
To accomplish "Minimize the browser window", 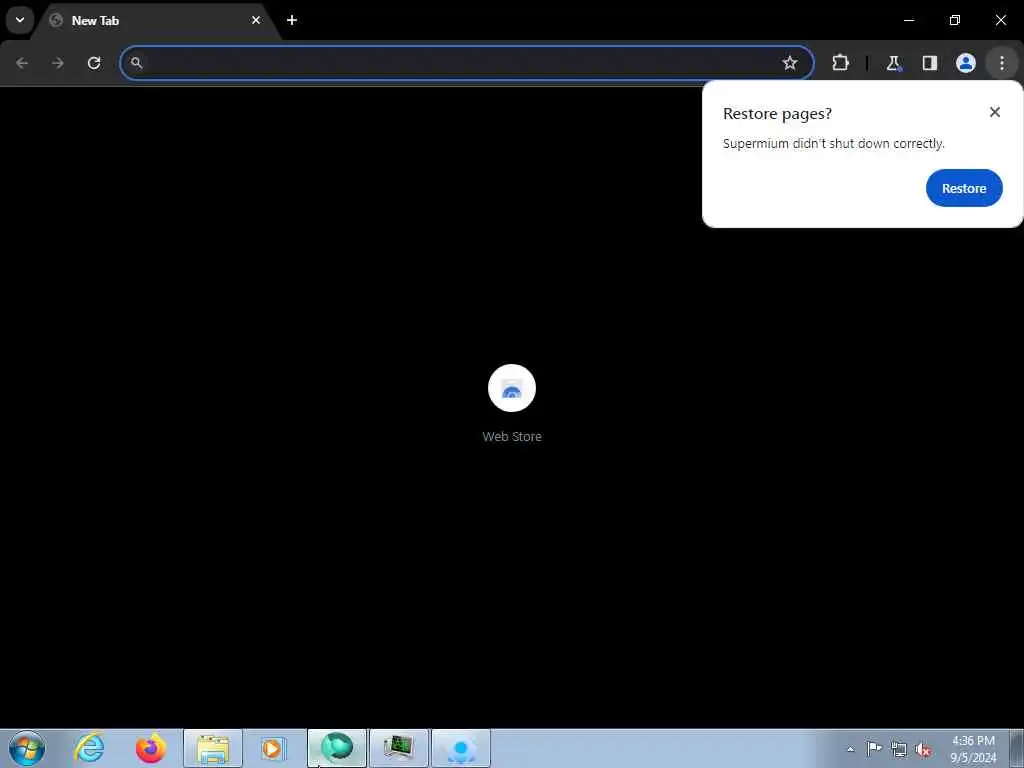I will tap(909, 20).
